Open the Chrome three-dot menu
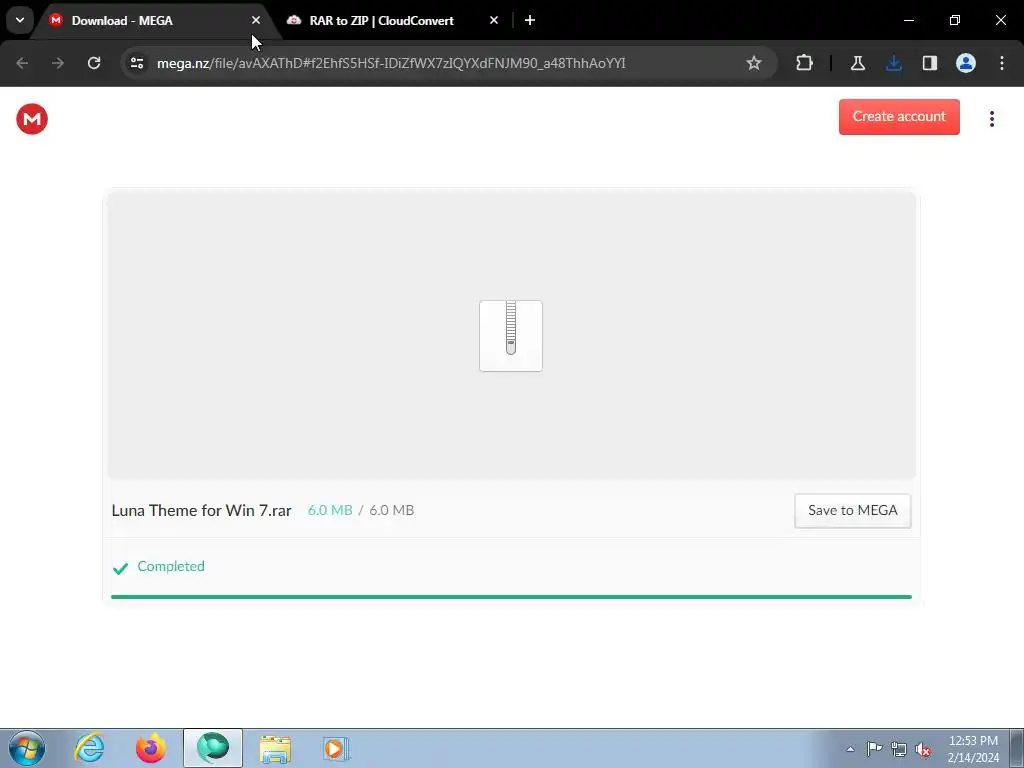Screen dimensions: 1024x768 tap(1002, 63)
